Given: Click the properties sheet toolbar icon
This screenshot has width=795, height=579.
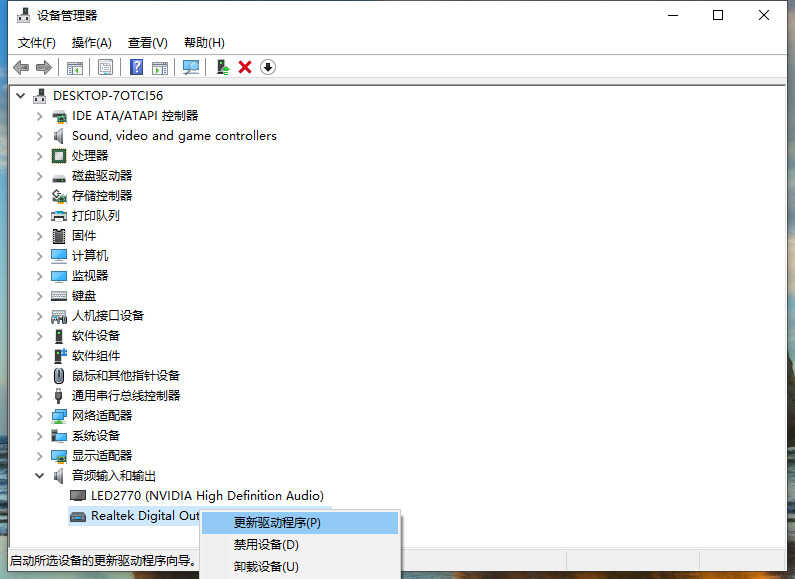Looking at the screenshot, I should point(105,67).
